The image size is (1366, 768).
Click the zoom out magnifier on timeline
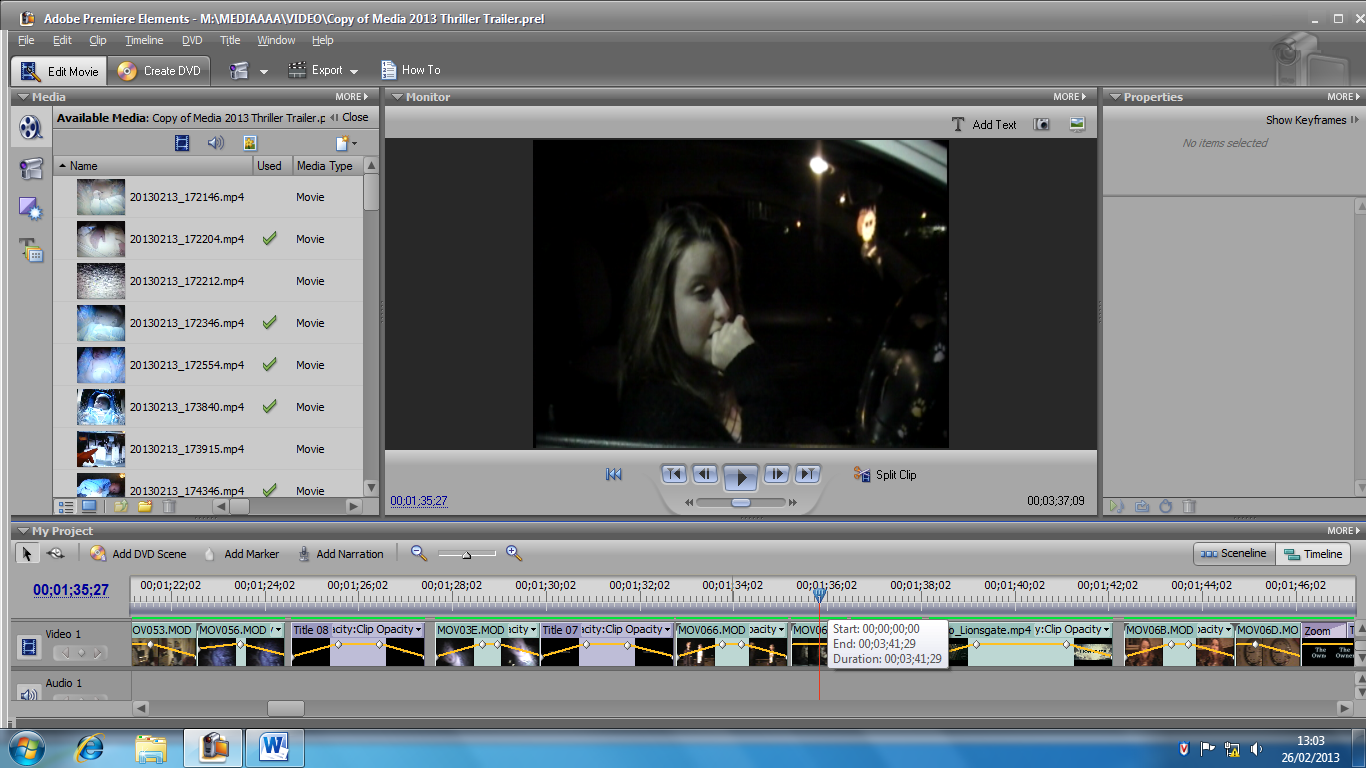pyautogui.click(x=419, y=553)
